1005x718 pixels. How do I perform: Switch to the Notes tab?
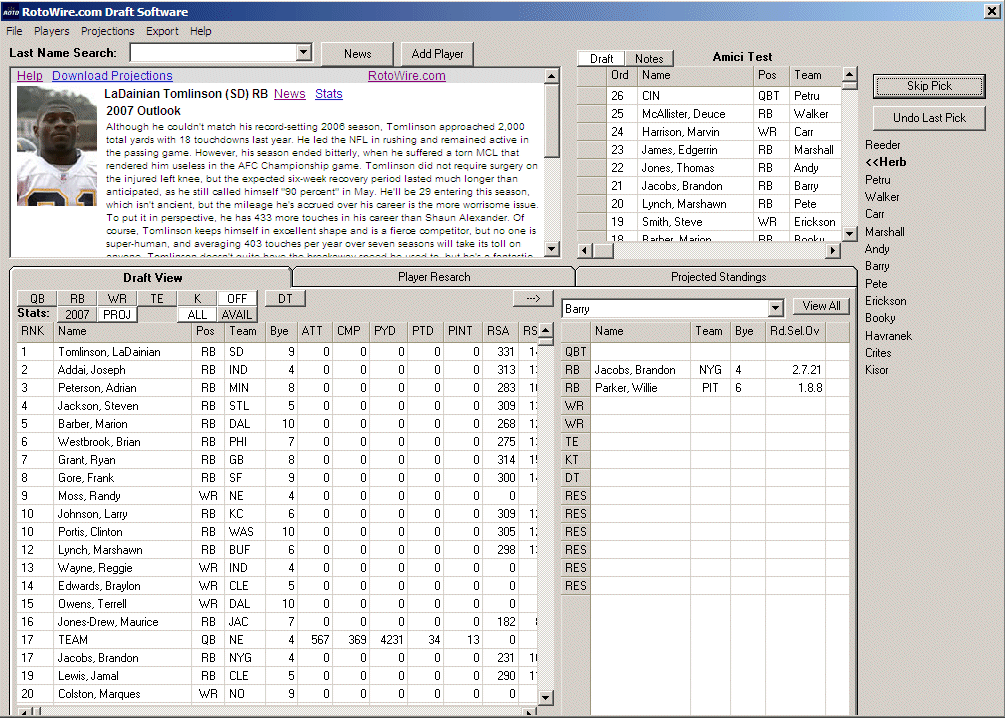tap(649, 58)
